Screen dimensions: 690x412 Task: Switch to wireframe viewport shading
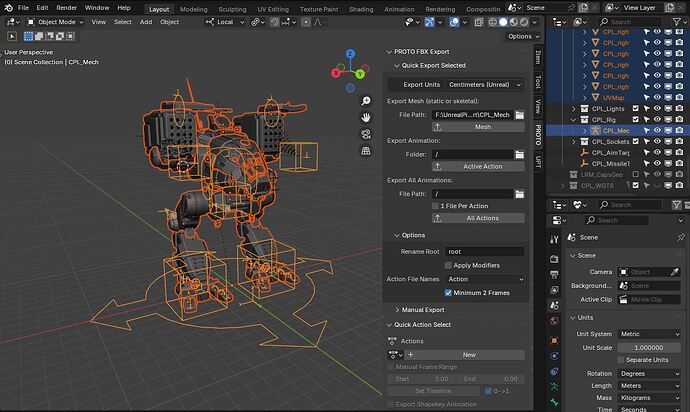[x=493, y=22]
